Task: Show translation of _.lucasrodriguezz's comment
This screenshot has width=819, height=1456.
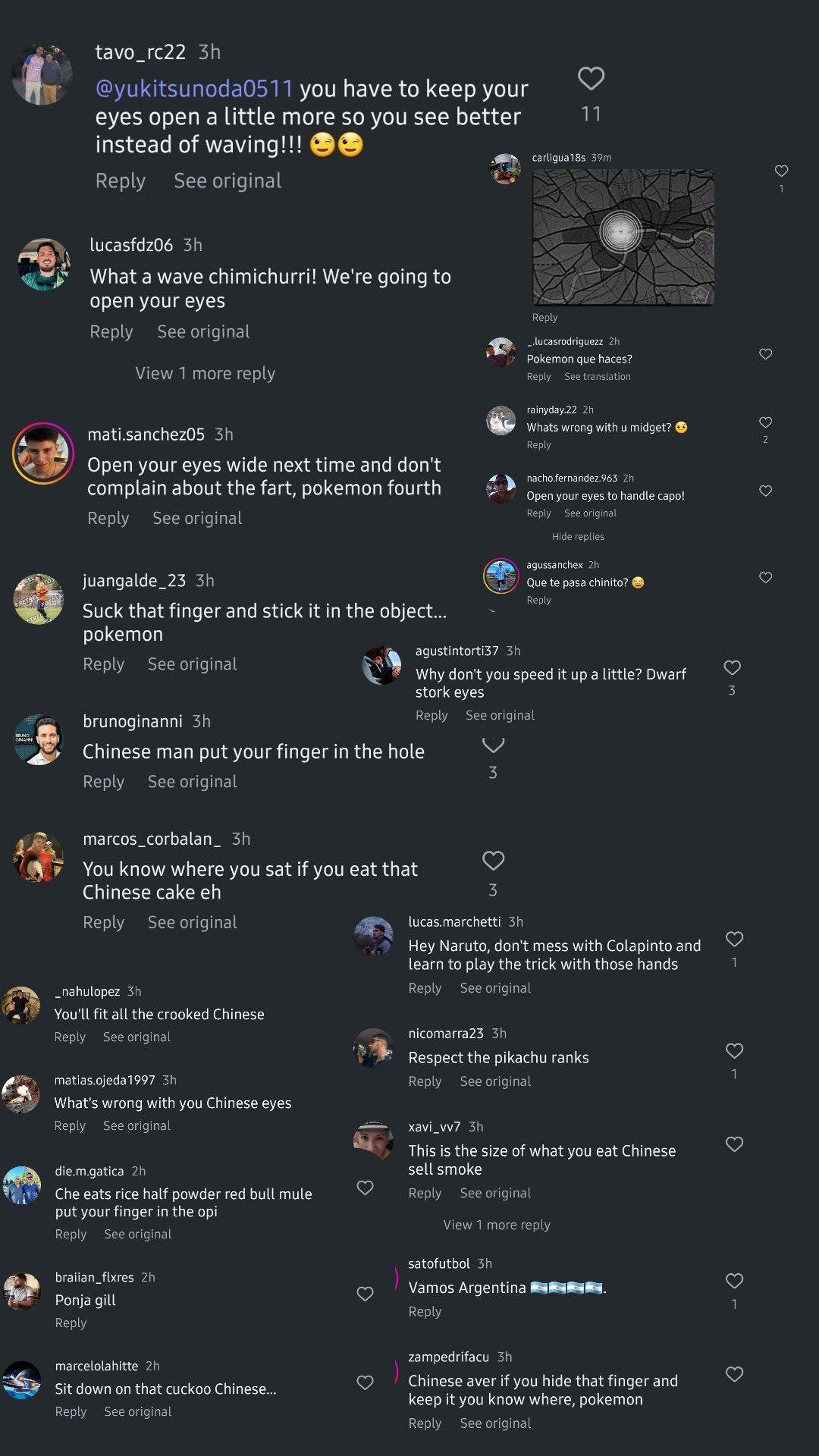Action: [597, 377]
